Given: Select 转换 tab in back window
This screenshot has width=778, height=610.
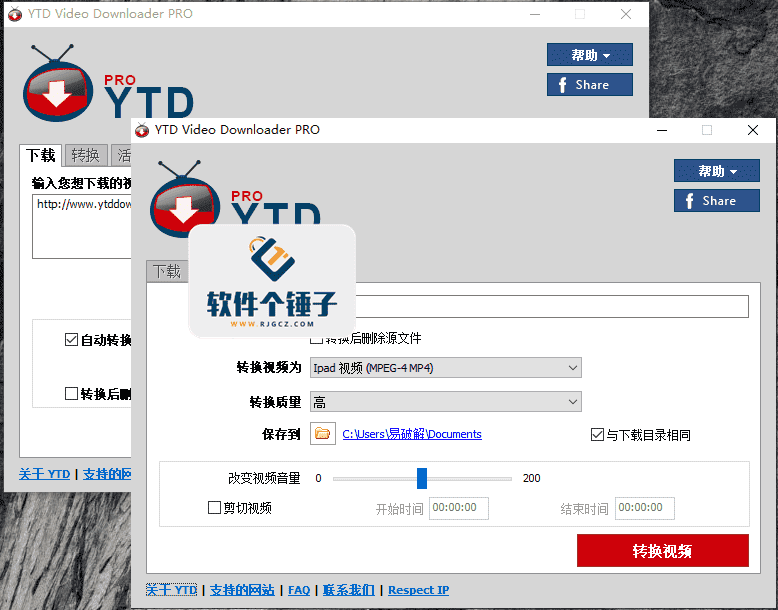Looking at the screenshot, I should 85,156.
